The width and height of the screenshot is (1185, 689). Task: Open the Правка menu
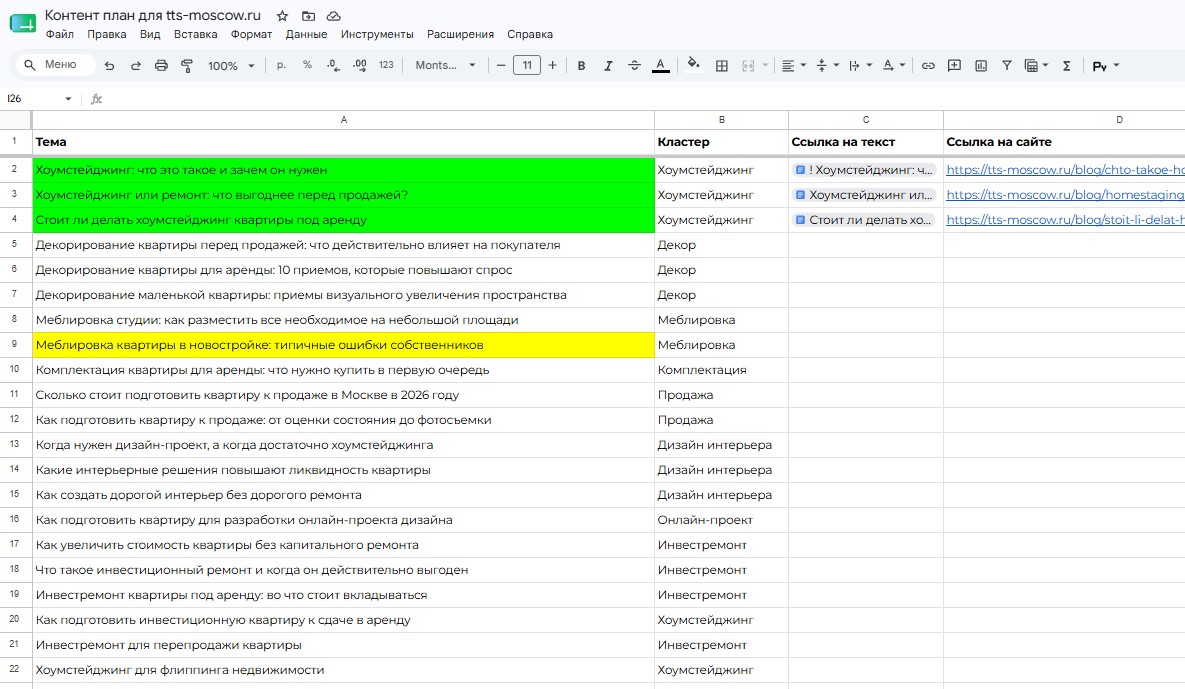click(107, 34)
